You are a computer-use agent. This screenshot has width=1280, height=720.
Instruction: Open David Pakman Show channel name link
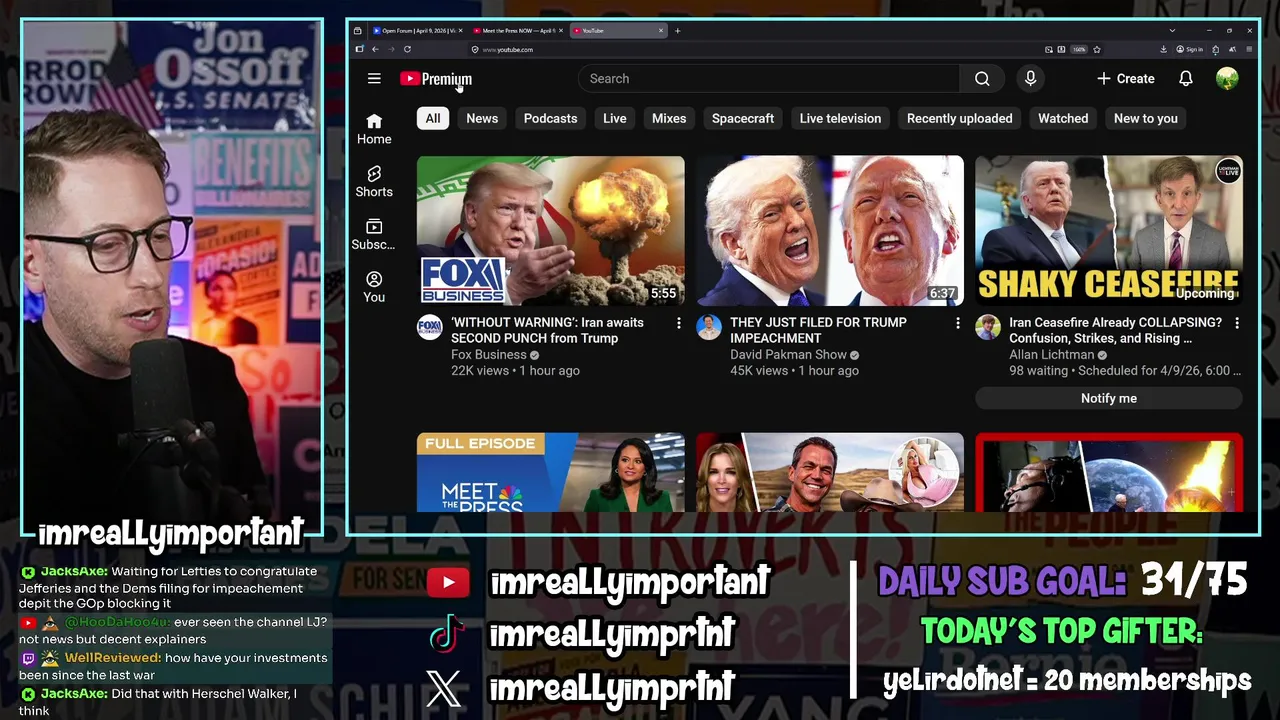point(788,355)
